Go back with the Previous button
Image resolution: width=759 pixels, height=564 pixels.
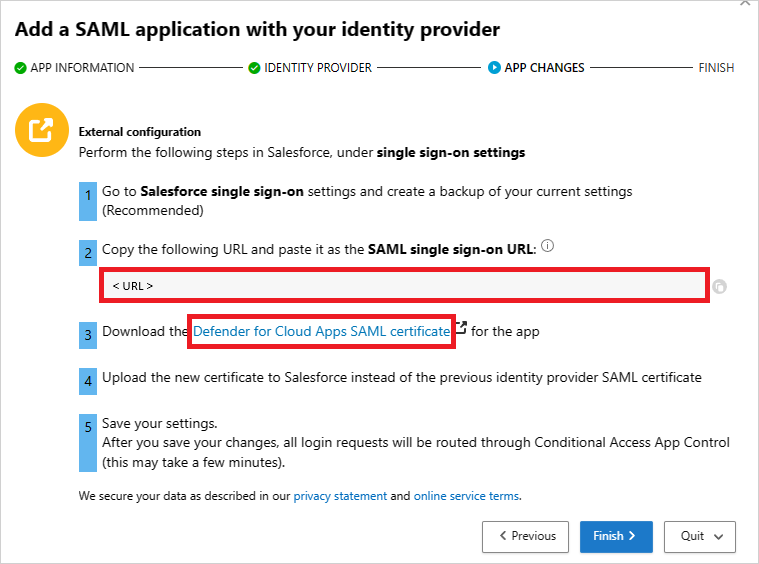click(x=526, y=536)
